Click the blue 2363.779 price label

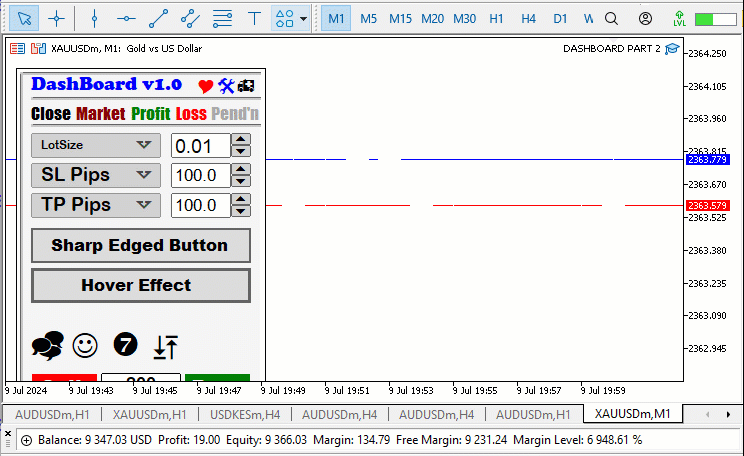pyautogui.click(x=708, y=159)
